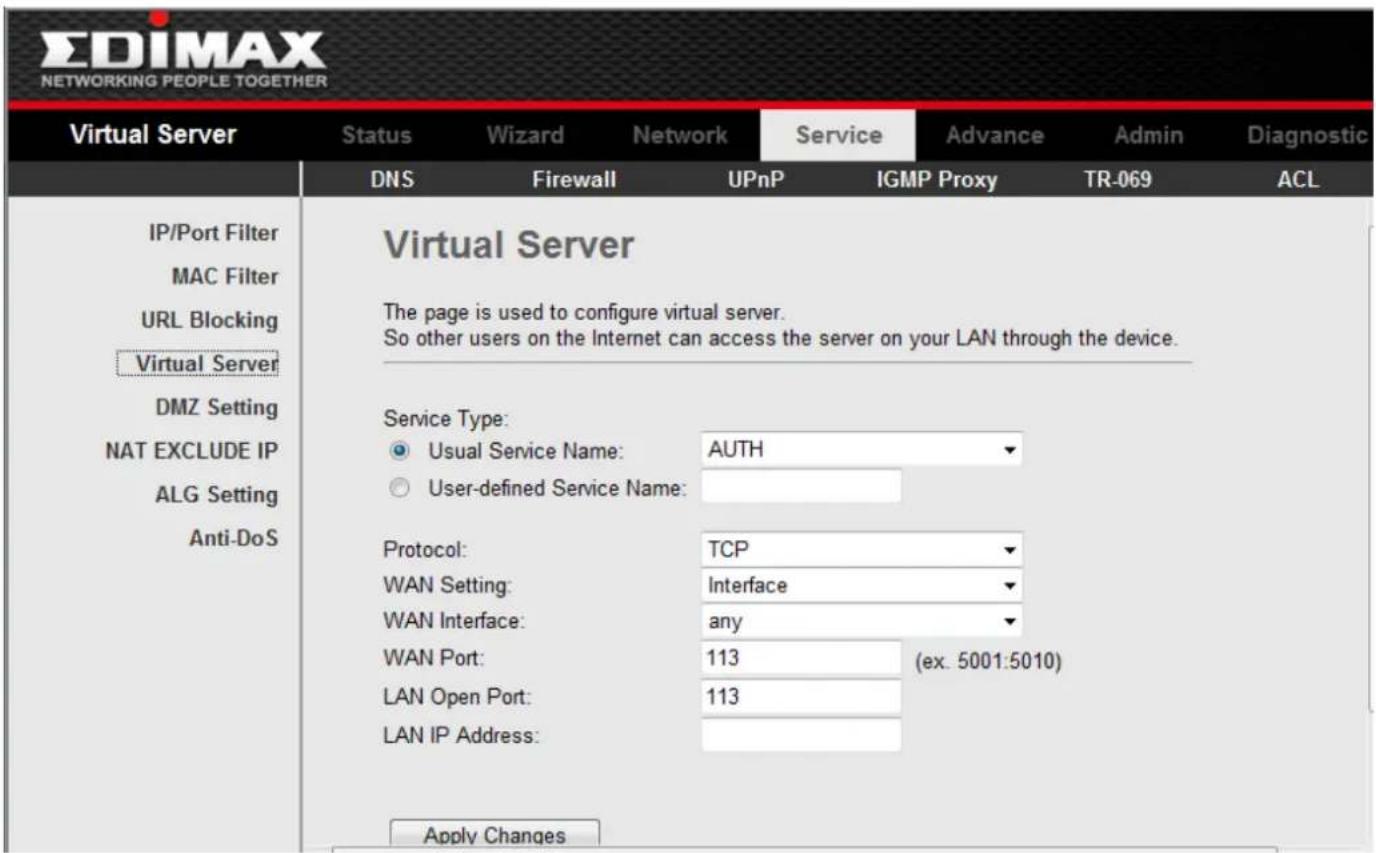This screenshot has height=853, width=1376.
Task: Open Virtual Server in the sidebar
Action: pyautogui.click(x=199, y=364)
